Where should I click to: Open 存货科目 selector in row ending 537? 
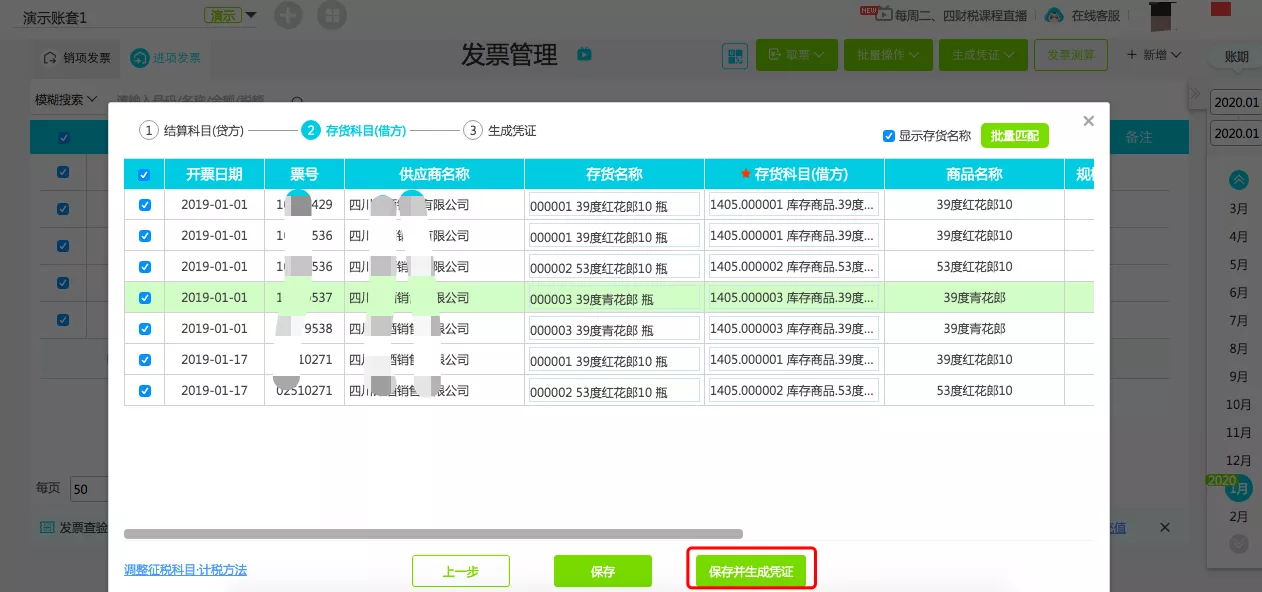(793, 298)
